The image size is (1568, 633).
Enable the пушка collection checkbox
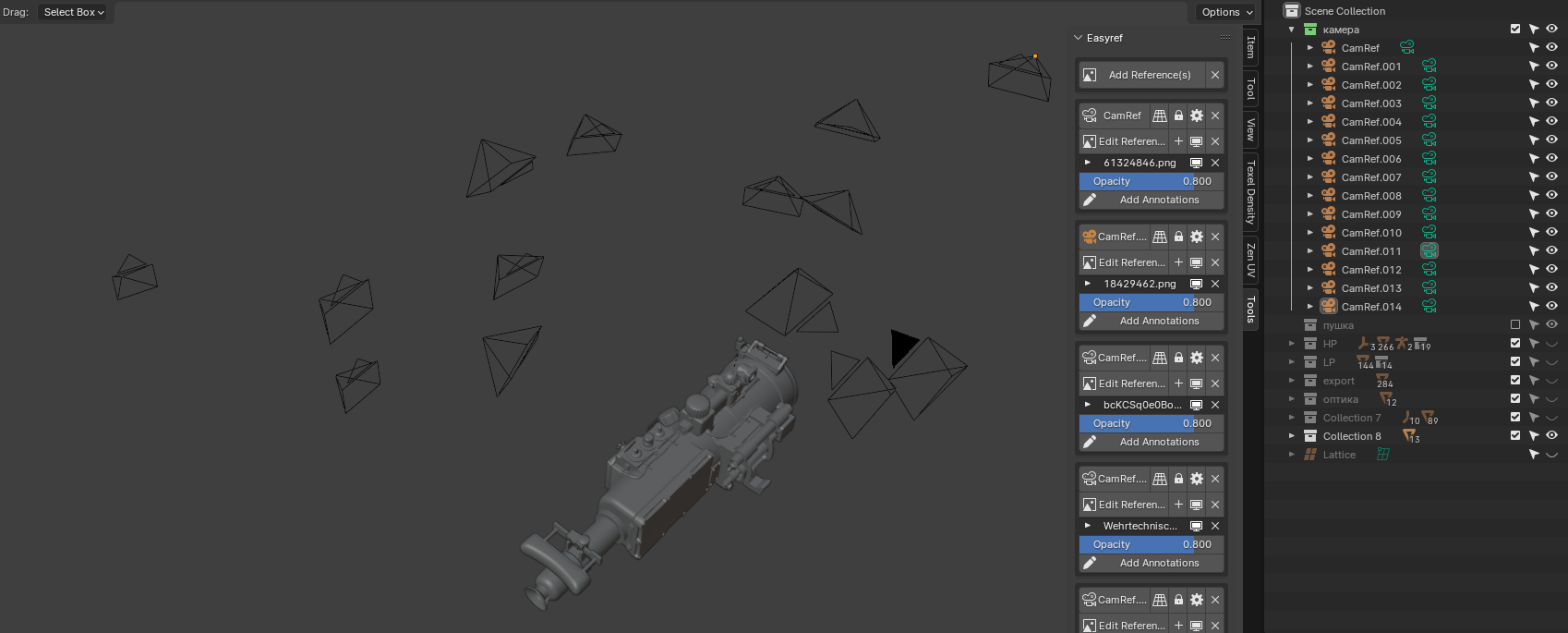(1515, 325)
